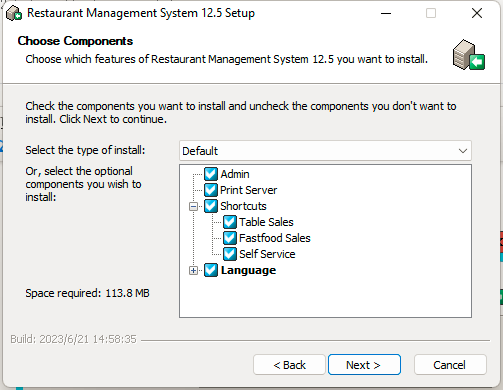Select the Language tree item label
Viewport: 503px width, 390px height.
(248, 270)
